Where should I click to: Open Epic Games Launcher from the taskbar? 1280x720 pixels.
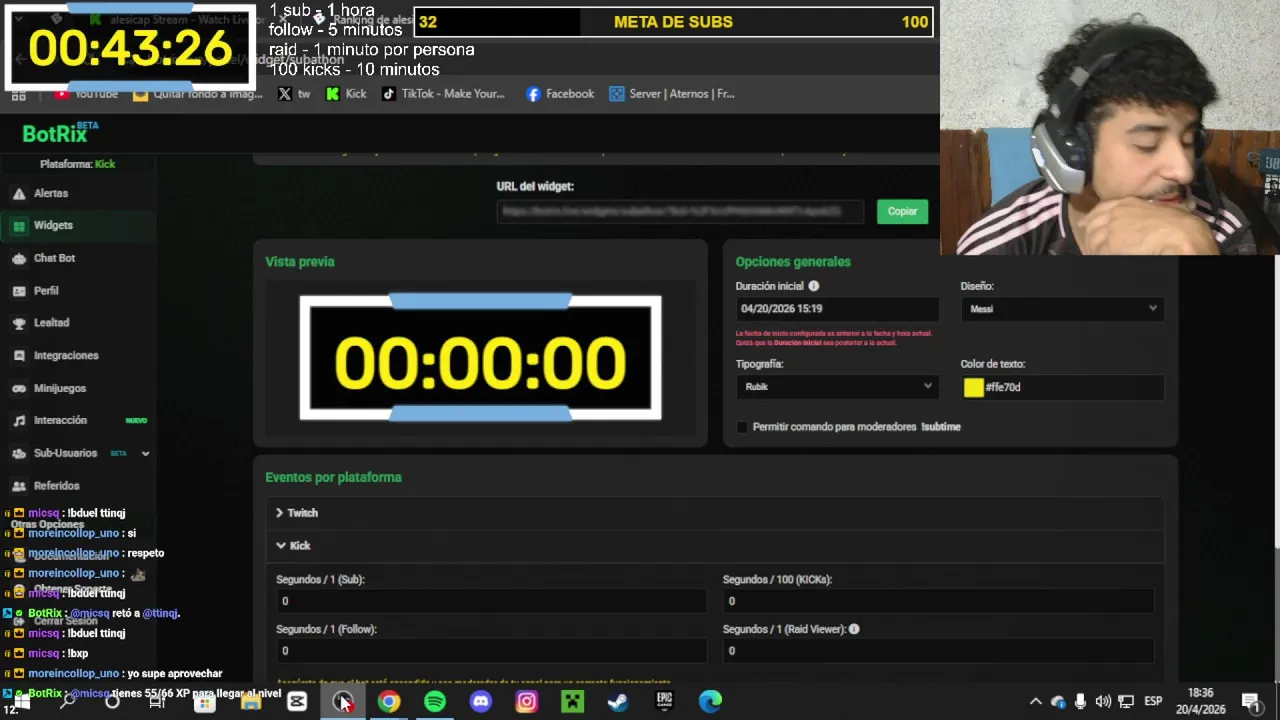pyautogui.click(x=664, y=701)
